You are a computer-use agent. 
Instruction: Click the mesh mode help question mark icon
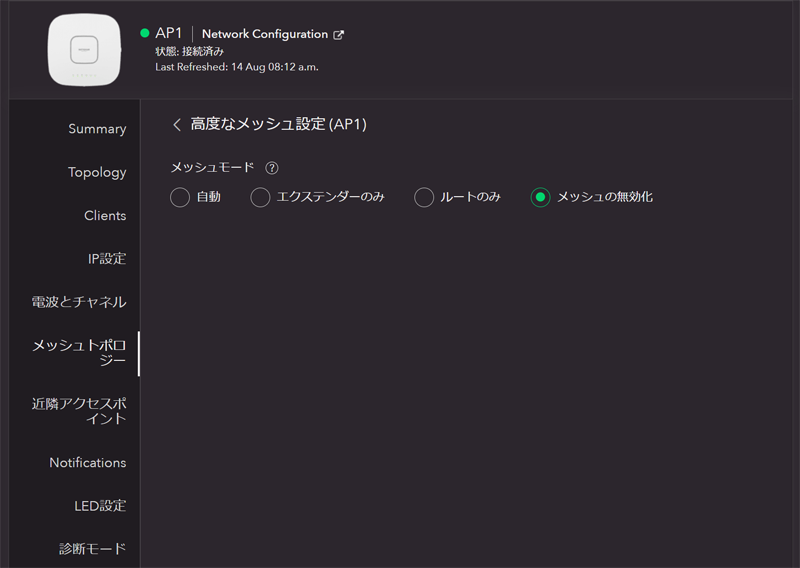(272, 168)
